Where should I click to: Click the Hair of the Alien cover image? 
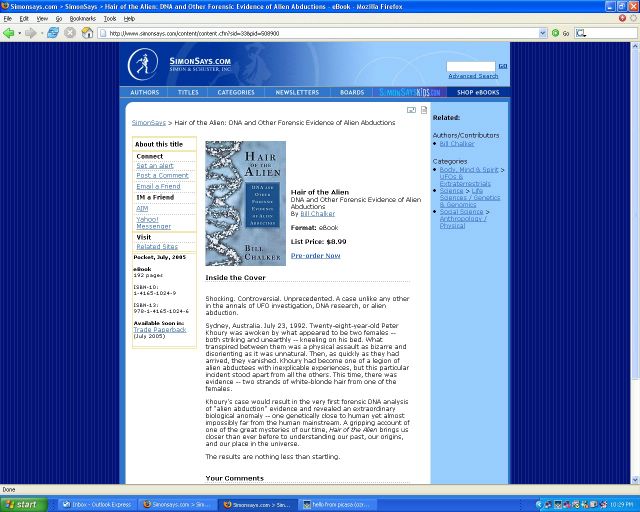coord(245,203)
